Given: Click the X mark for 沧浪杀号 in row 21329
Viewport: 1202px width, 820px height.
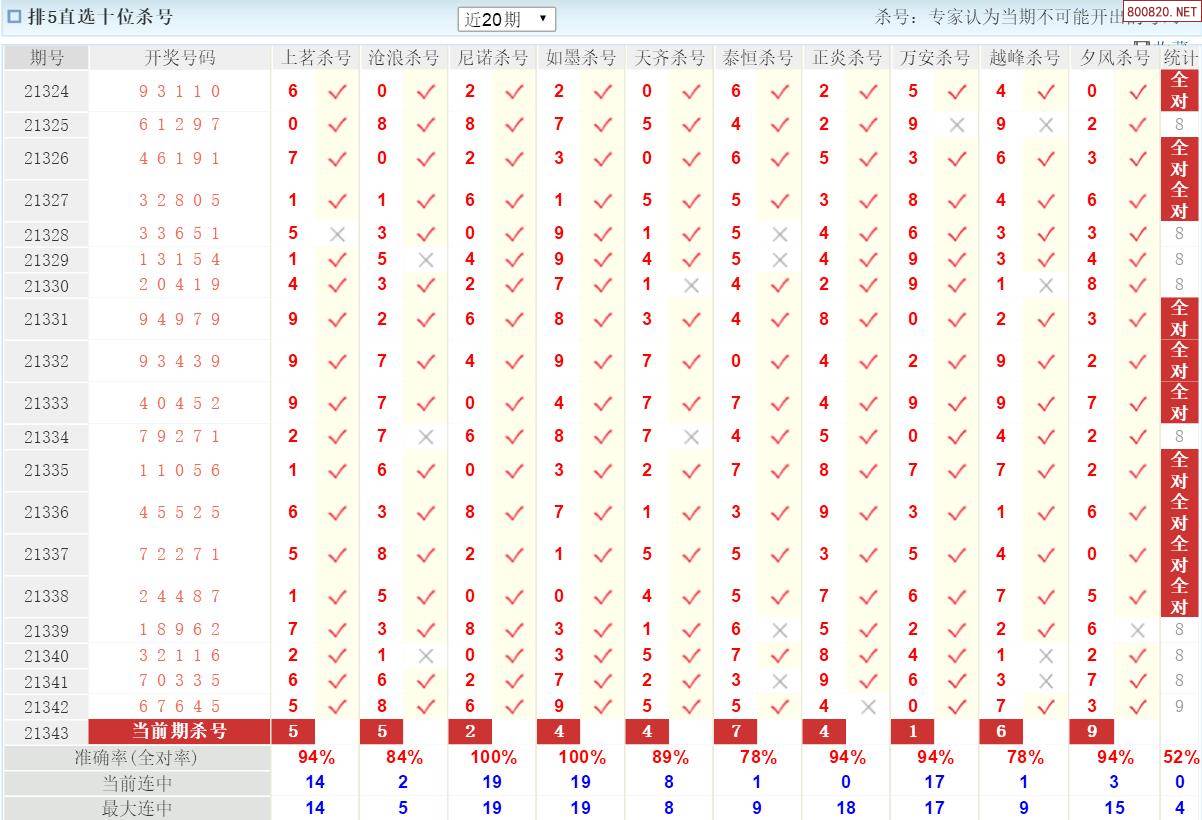Looking at the screenshot, I should [x=426, y=260].
